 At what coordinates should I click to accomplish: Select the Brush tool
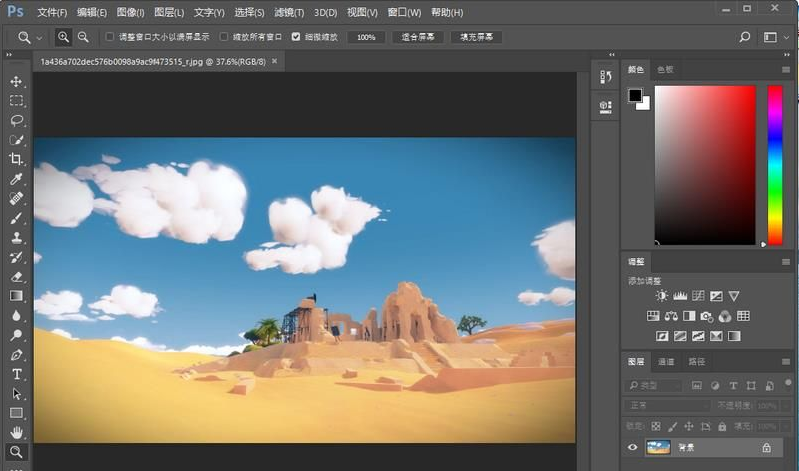pos(16,218)
